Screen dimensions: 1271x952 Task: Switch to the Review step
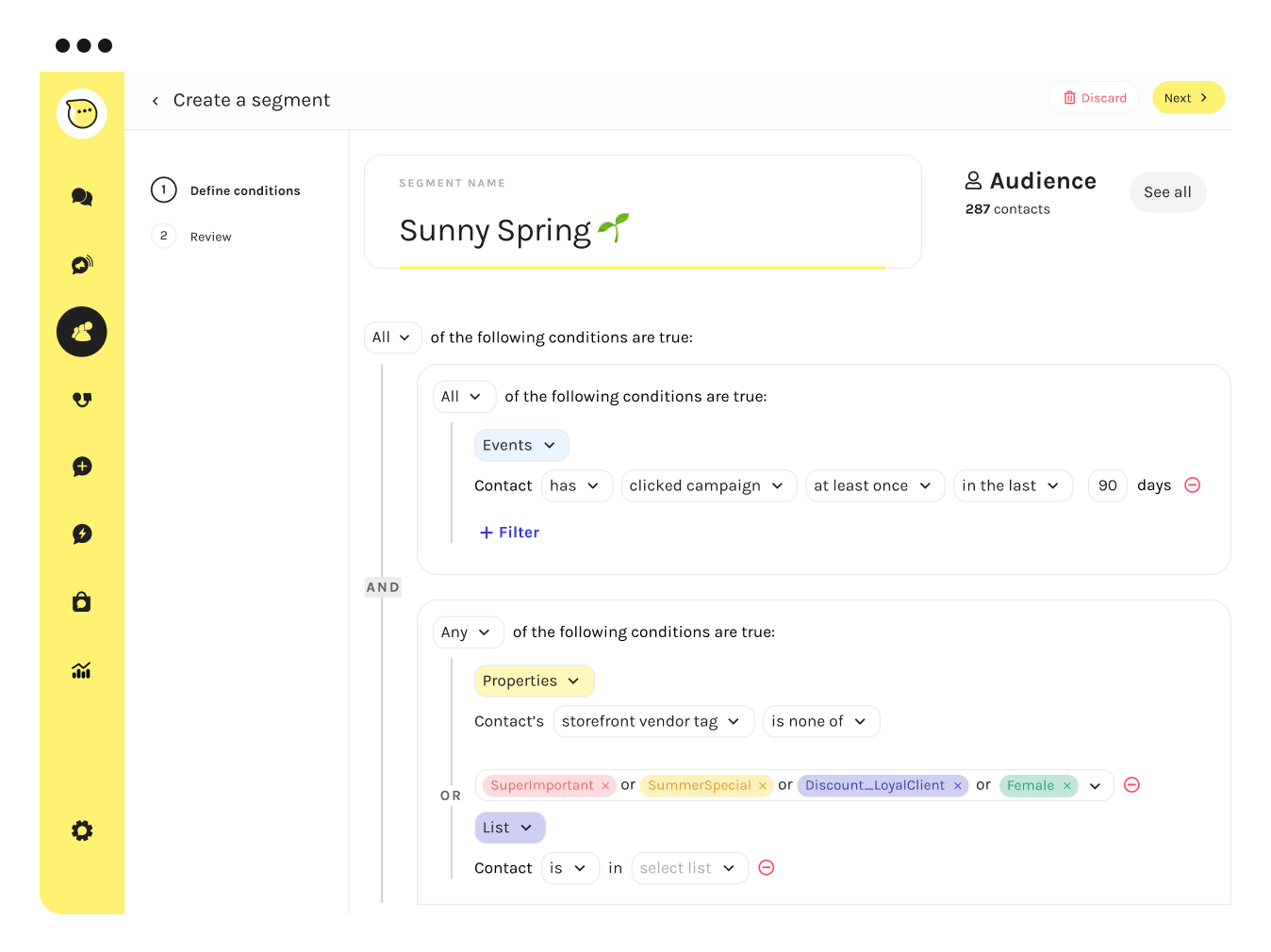click(x=210, y=237)
